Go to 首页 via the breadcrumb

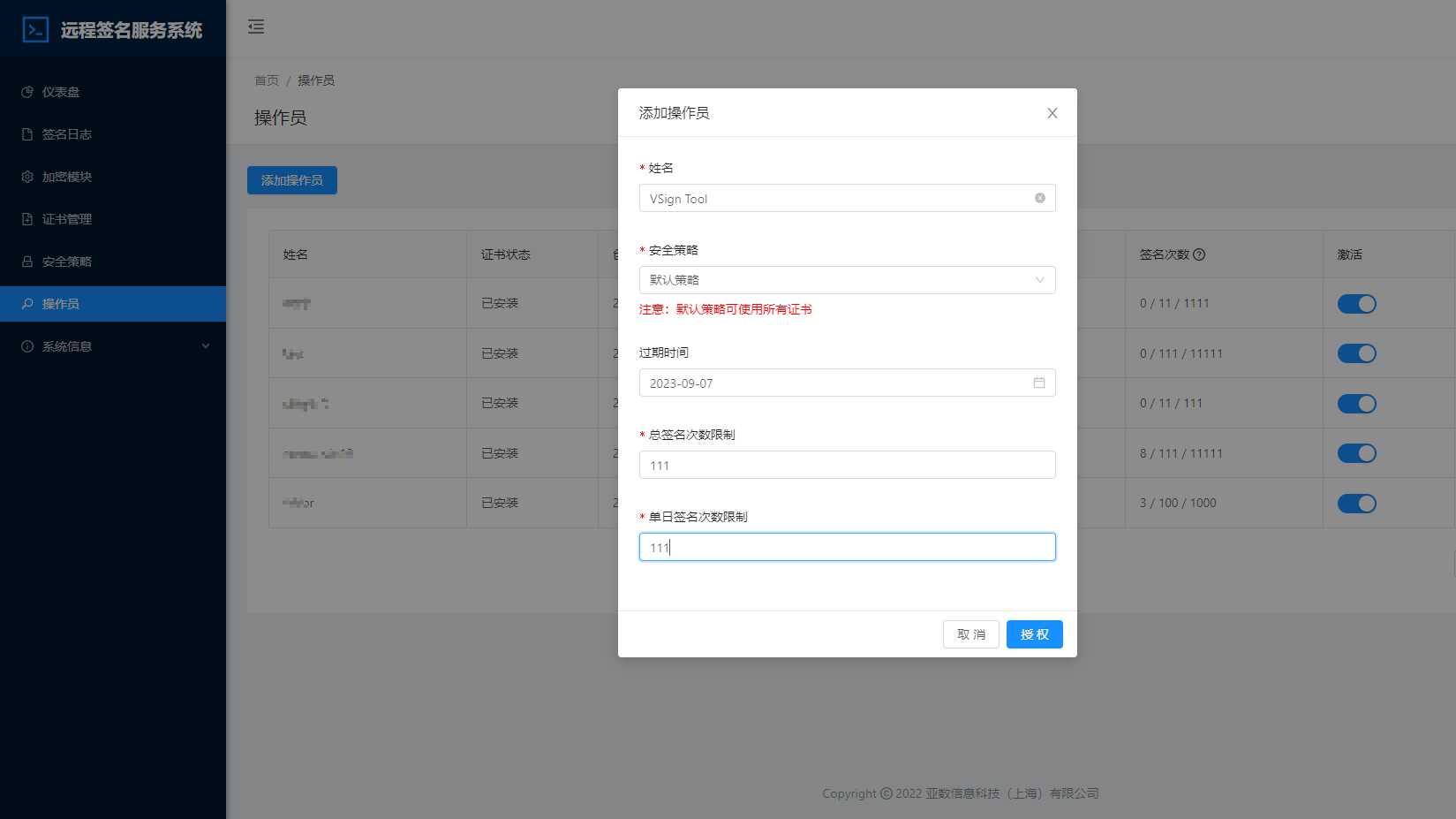click(267, 80)
